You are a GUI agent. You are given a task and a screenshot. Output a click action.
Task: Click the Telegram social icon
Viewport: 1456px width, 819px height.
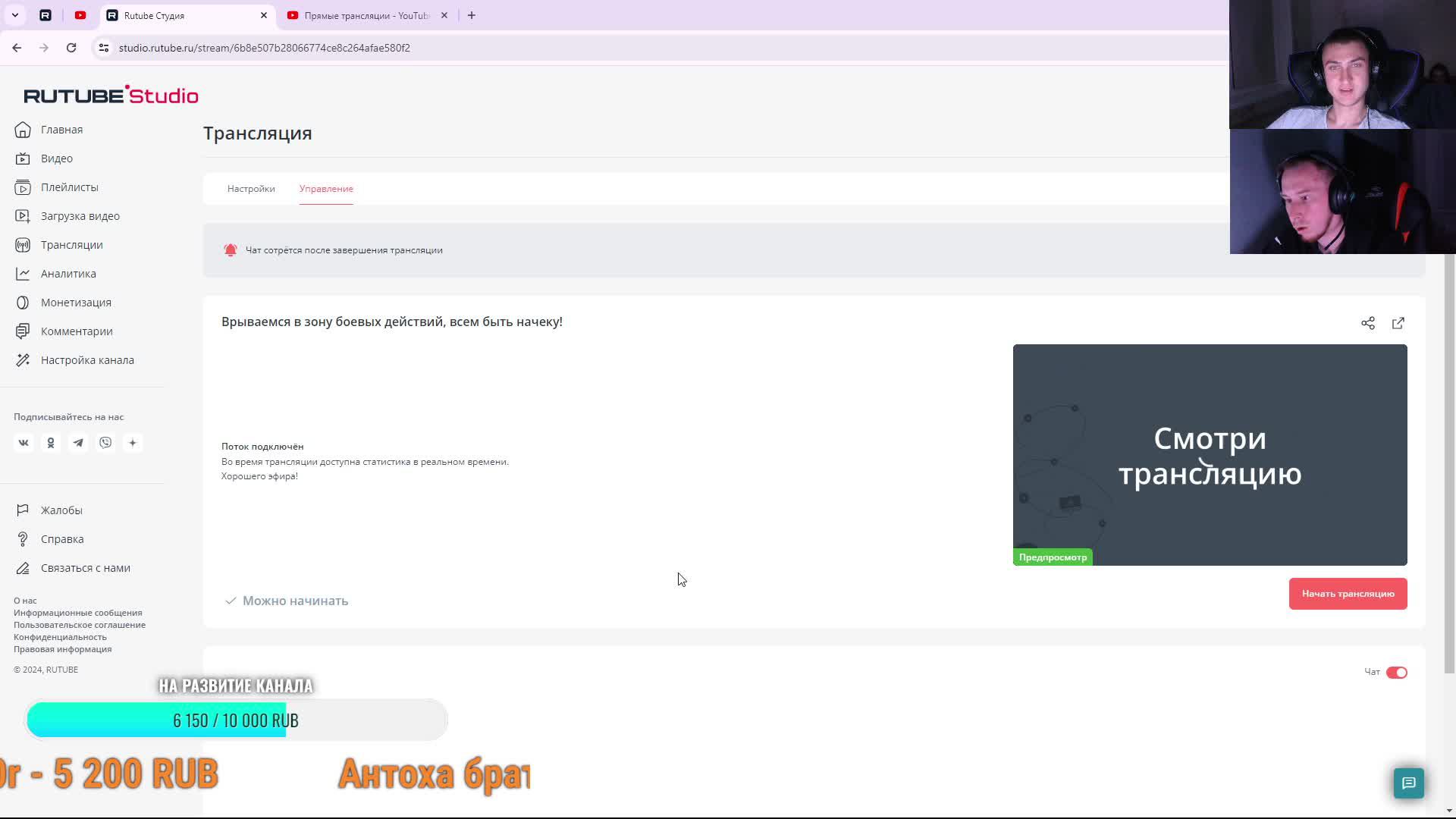78,443
